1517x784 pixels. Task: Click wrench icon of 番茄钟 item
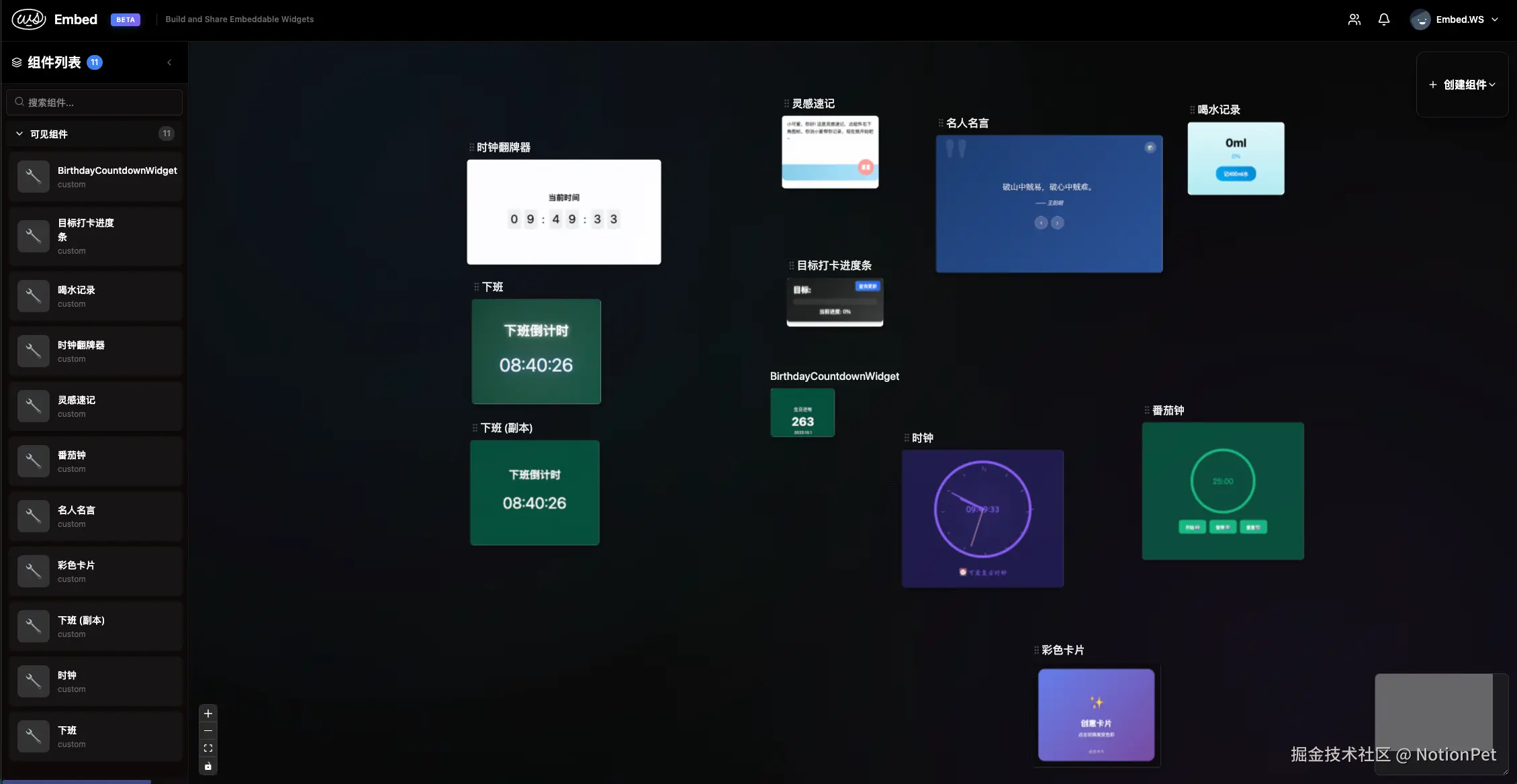34,461
